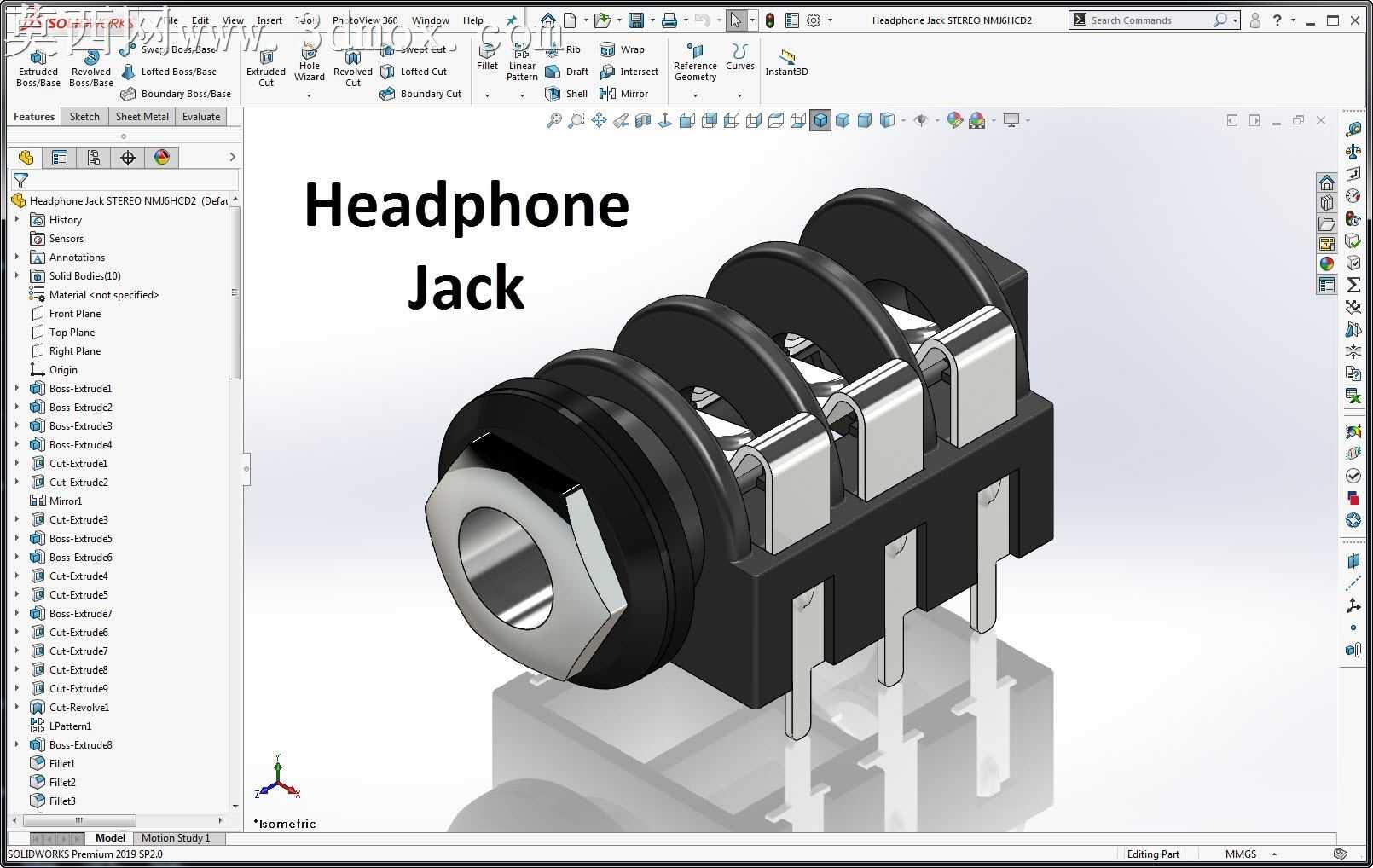Click the Extruded Boss/Base tool

coord(38,68)
